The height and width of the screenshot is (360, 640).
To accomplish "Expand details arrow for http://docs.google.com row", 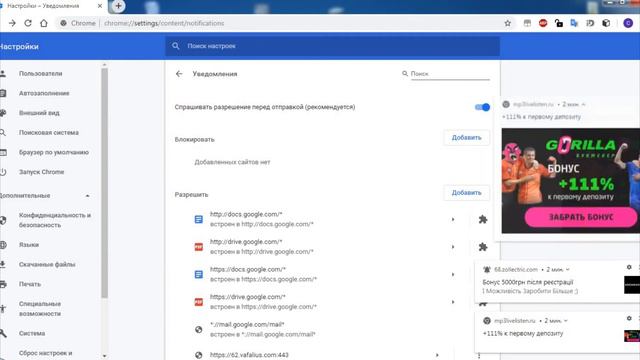I will pyautogui.click(x=453, y=220).
